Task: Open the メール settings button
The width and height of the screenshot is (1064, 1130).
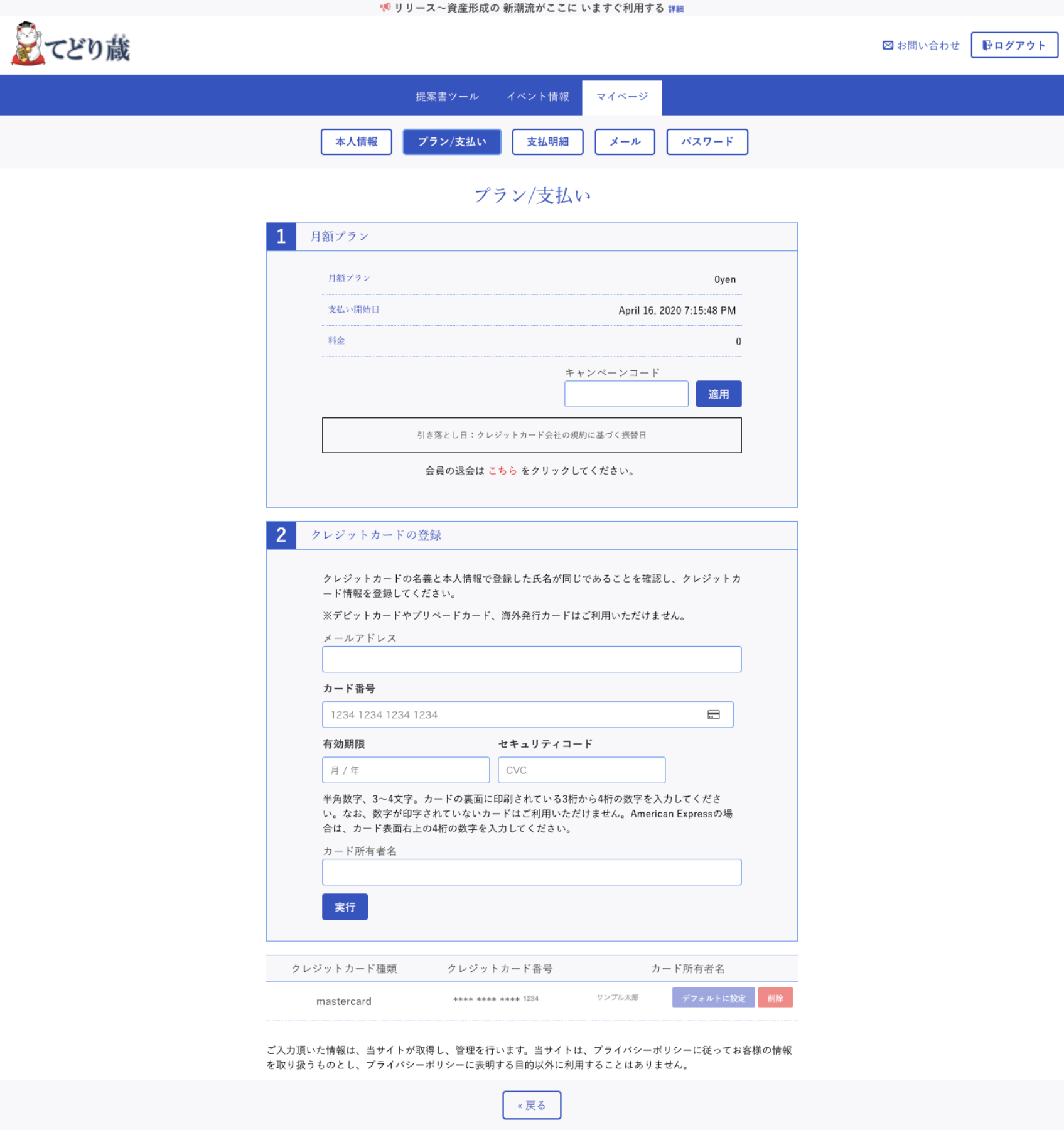Action: (625, 142)
